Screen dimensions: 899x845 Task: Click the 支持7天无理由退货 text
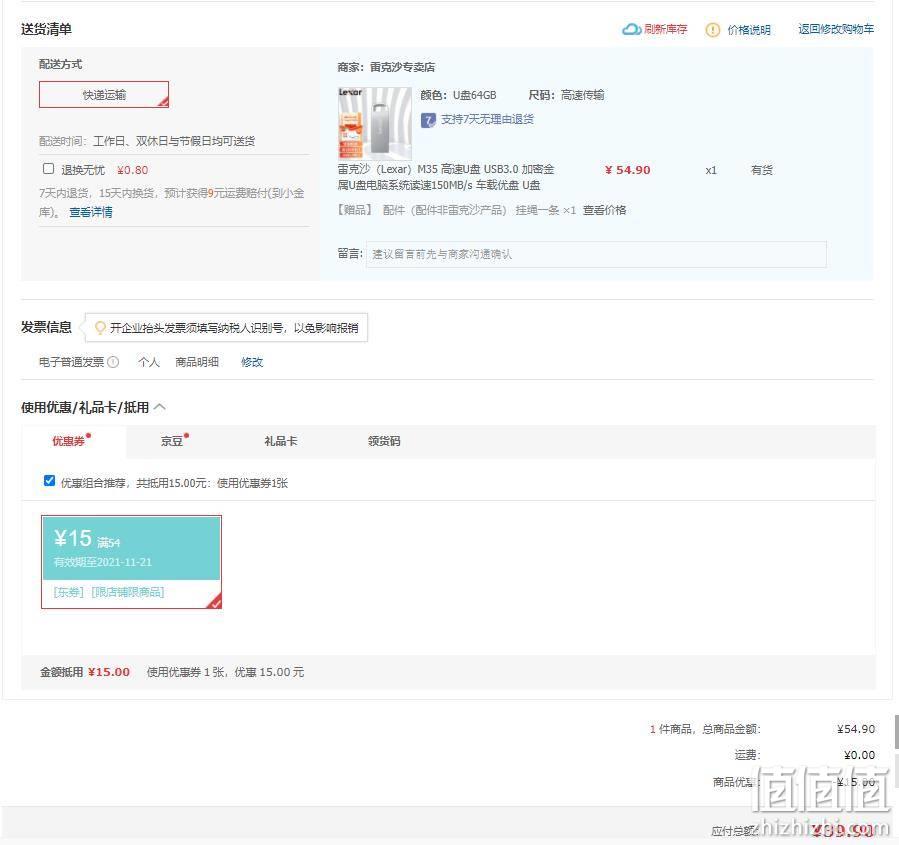487,119
